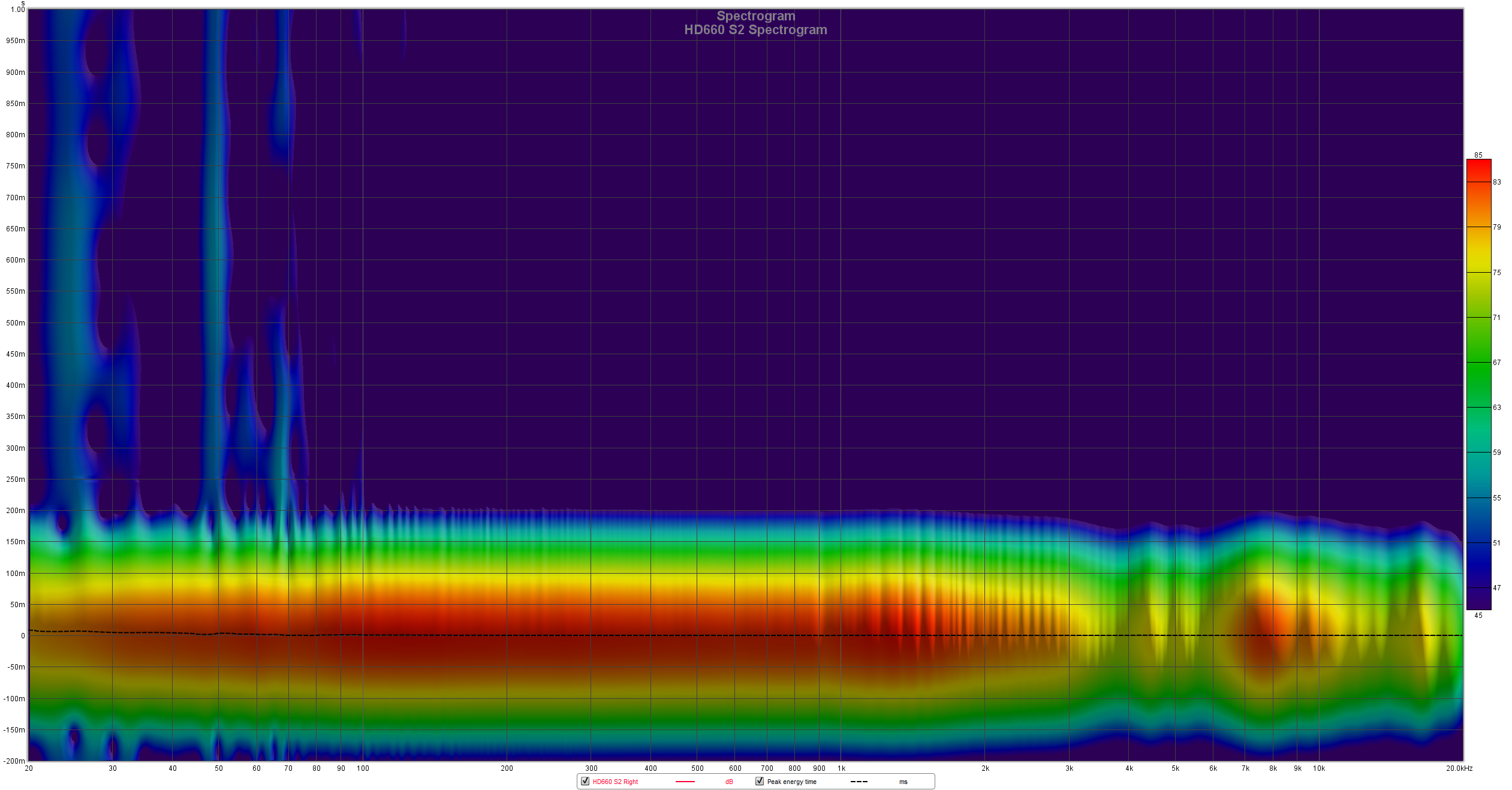Click the dB unit in the legend

(x=729, y=782)
